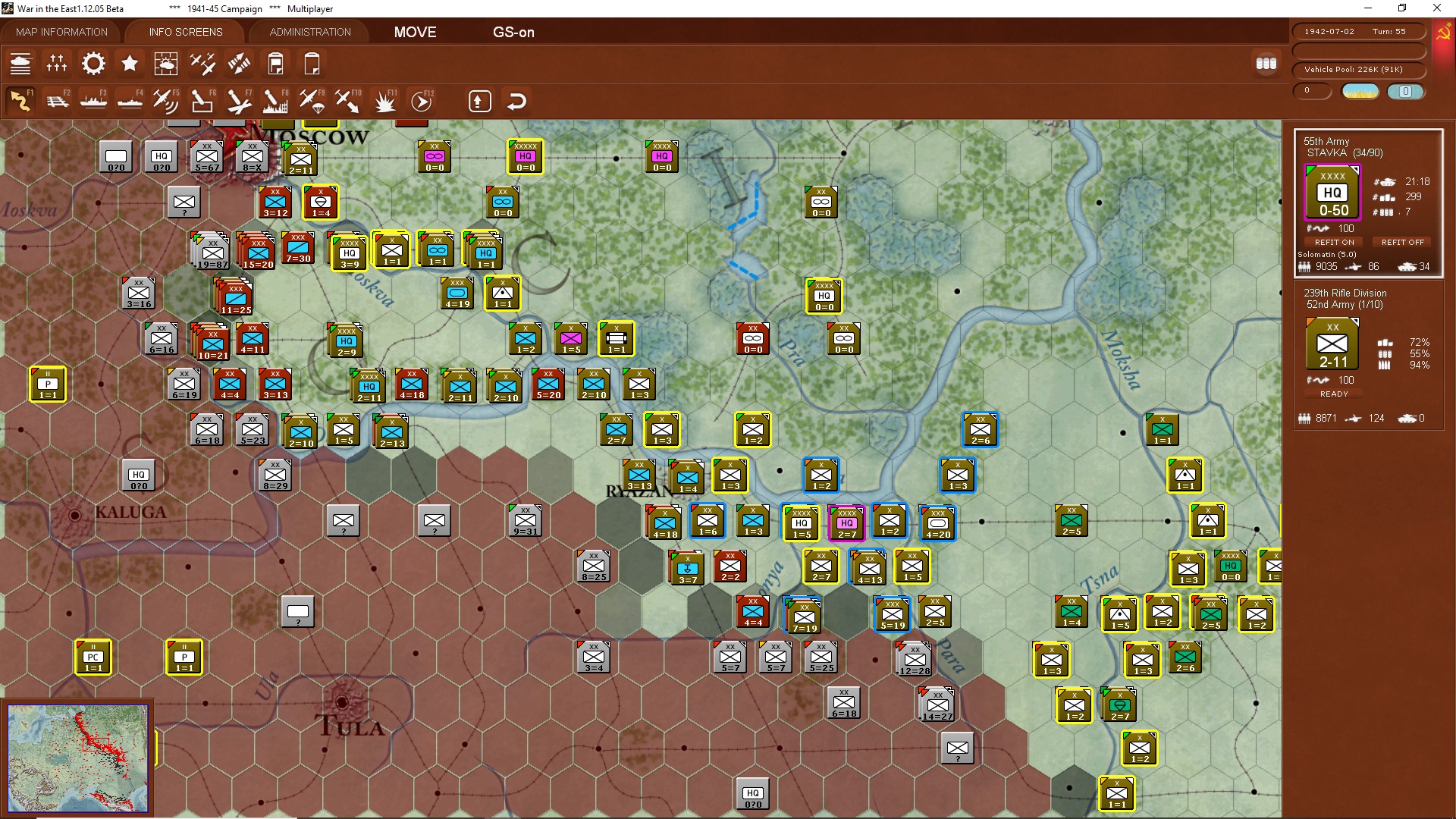This screenshot has width=1456, height=819.
Task: Select F4 amphibious transport mode
Action: (130, 101)
